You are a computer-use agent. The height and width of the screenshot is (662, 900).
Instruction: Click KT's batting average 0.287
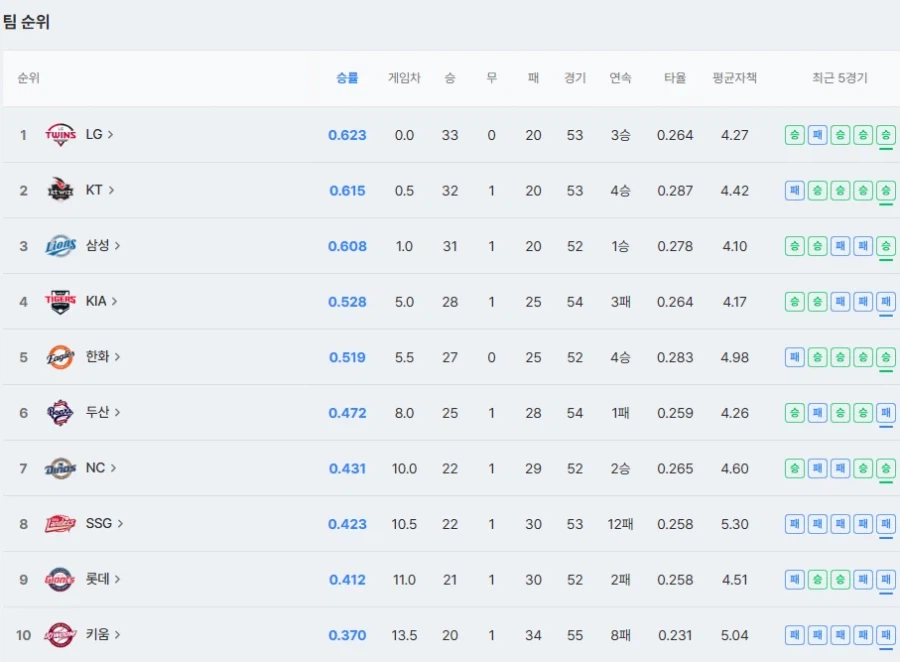tap(675, 191)
